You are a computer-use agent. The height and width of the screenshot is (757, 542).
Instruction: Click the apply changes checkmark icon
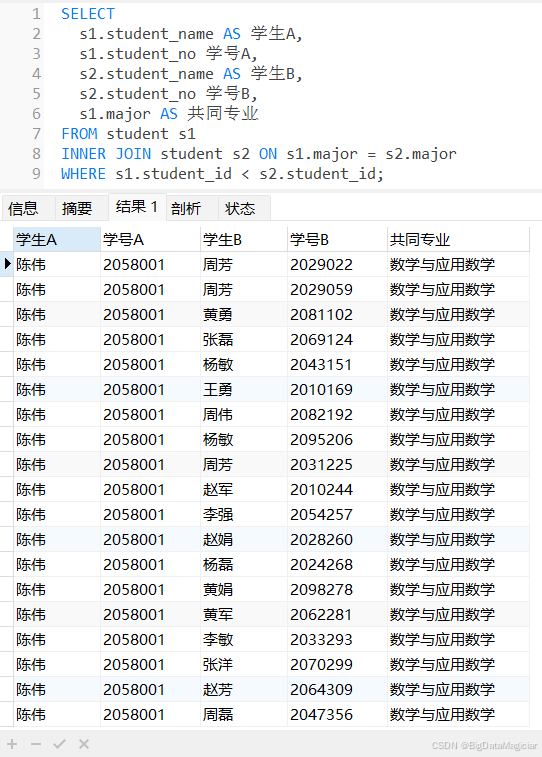(59, 744)
